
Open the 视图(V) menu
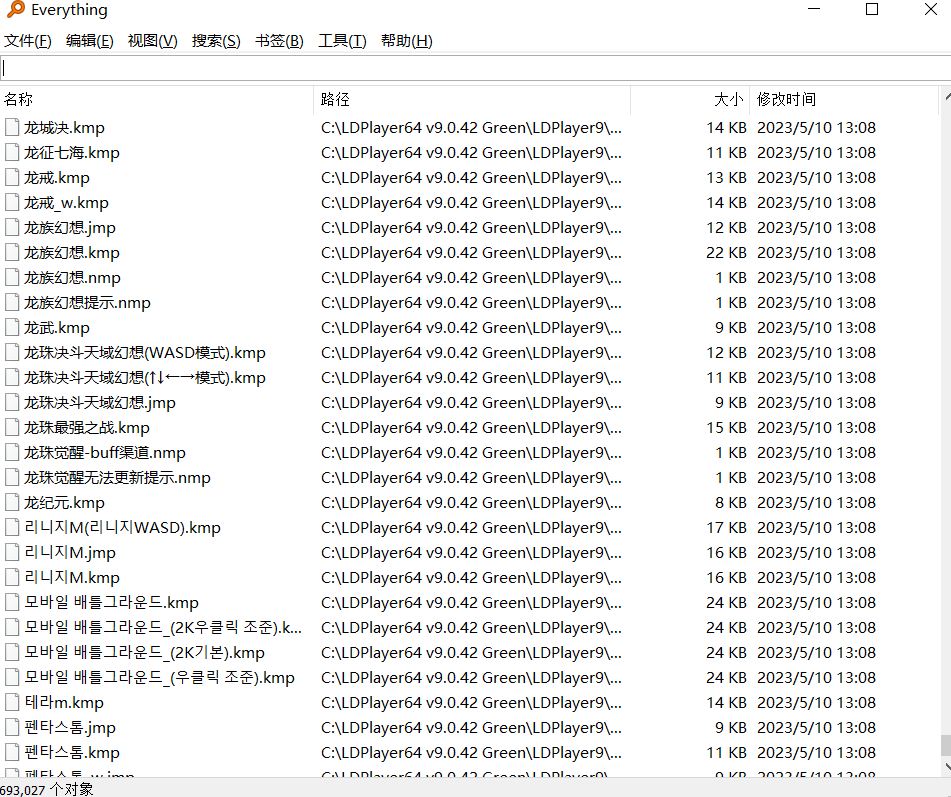[x=152, y=41]
